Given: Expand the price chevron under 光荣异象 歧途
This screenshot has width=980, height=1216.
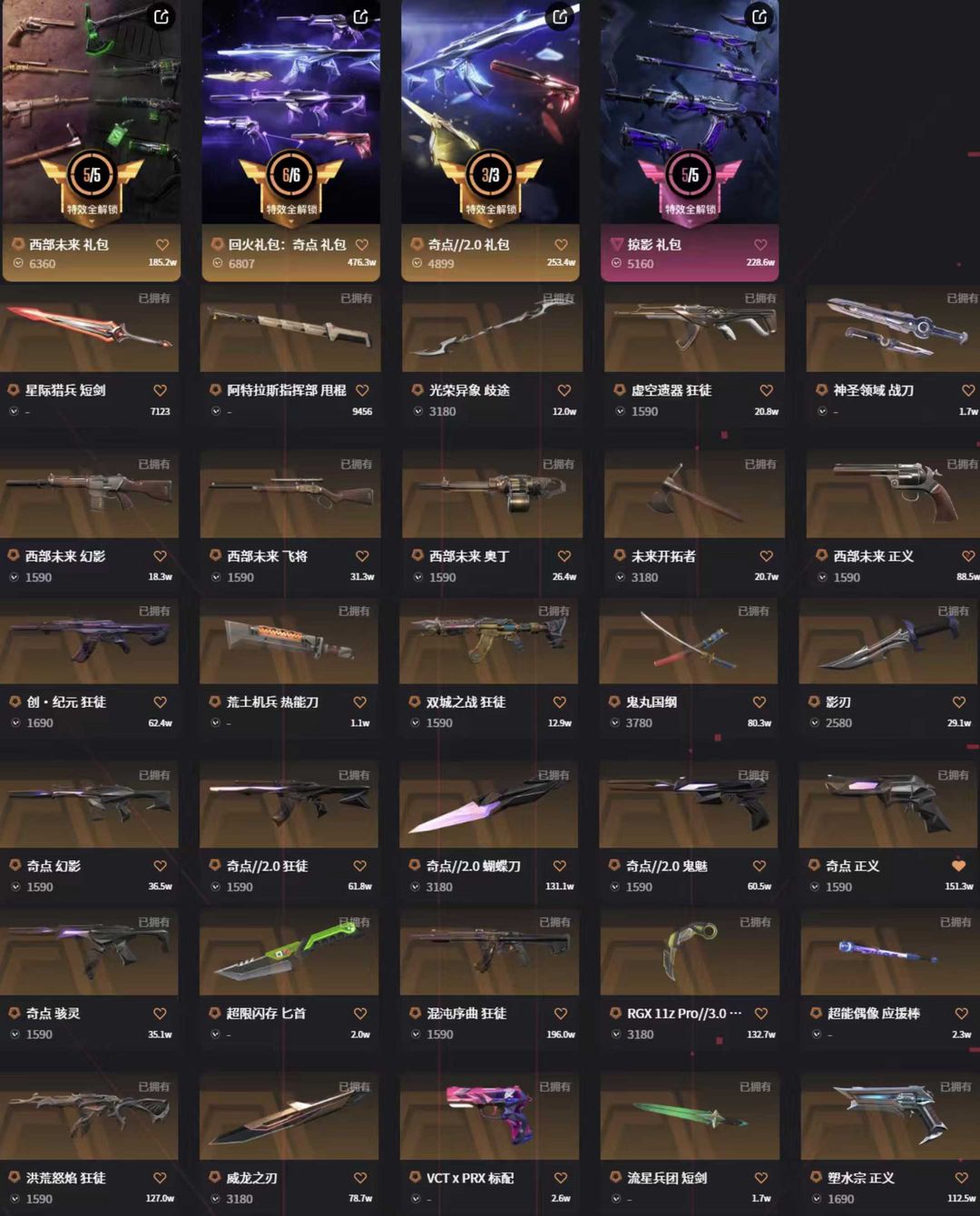Looking at the screenshot, I should coord(418,411).
